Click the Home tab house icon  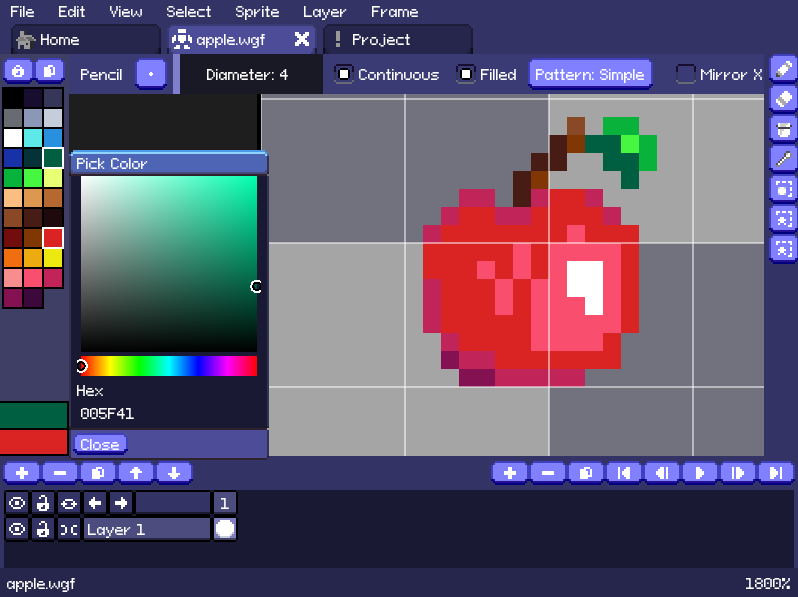click(x=25, y=40)
